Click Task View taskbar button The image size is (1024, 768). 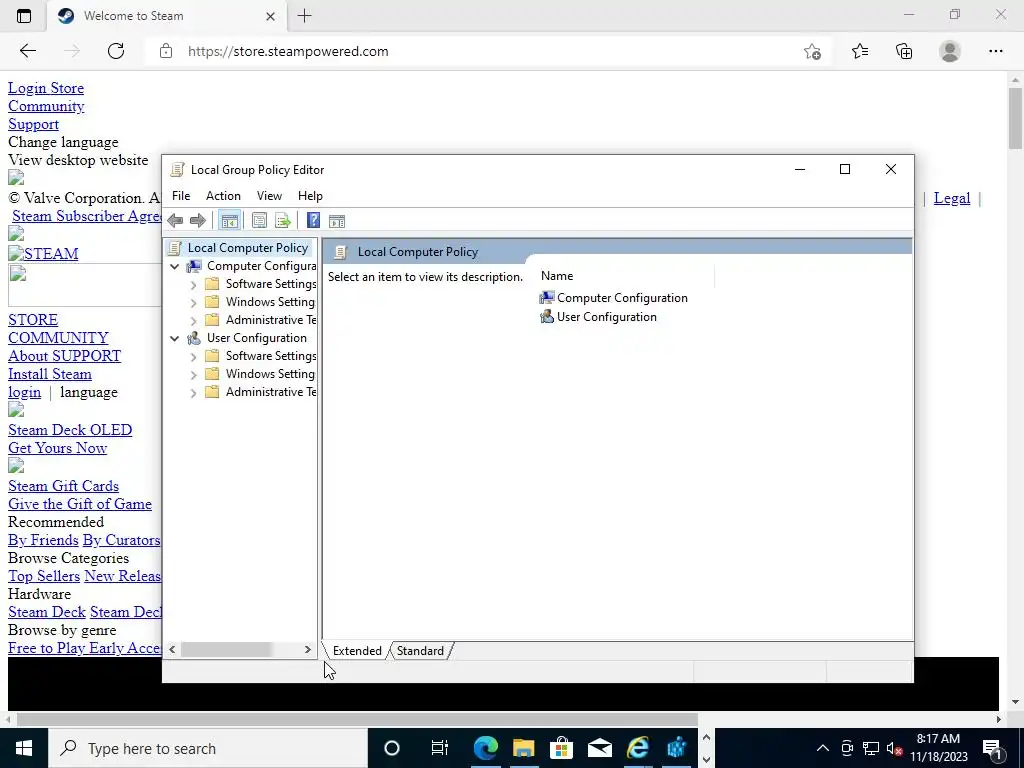440,748
